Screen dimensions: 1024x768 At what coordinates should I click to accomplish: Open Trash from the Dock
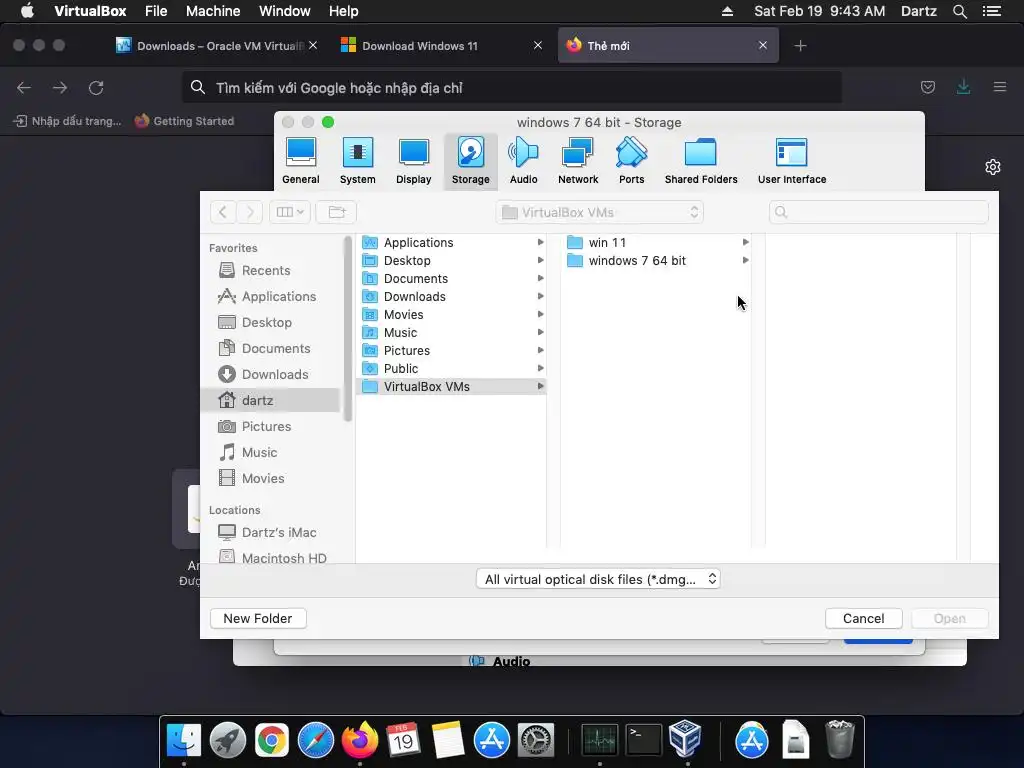pos(839,739)
